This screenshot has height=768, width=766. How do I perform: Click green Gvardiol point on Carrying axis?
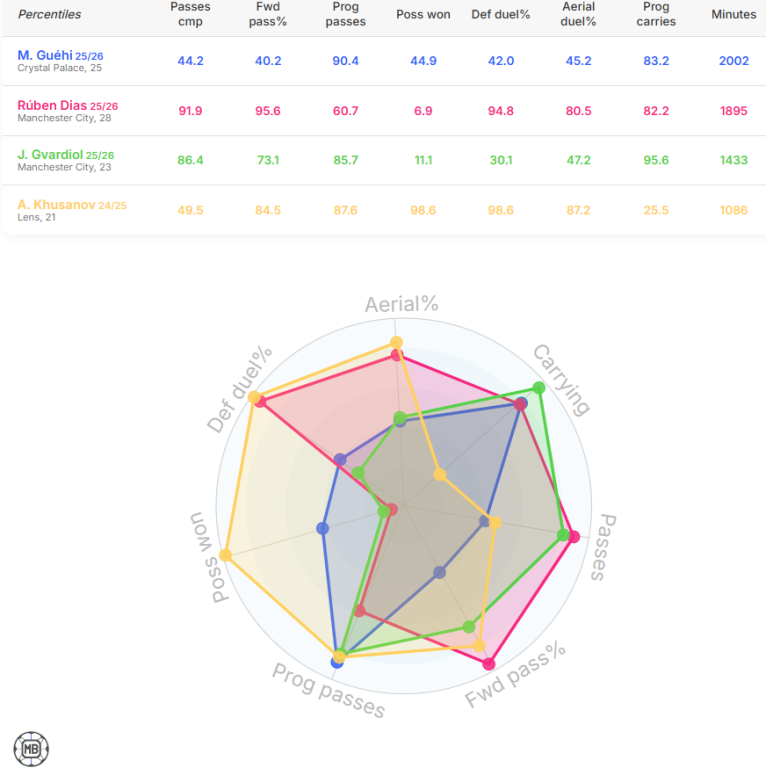point(539,388)
